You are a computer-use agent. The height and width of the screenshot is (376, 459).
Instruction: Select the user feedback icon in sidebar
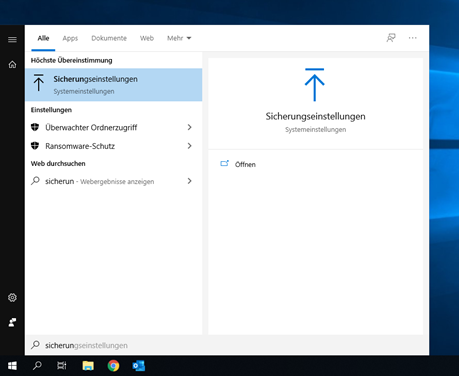(12, 322)
